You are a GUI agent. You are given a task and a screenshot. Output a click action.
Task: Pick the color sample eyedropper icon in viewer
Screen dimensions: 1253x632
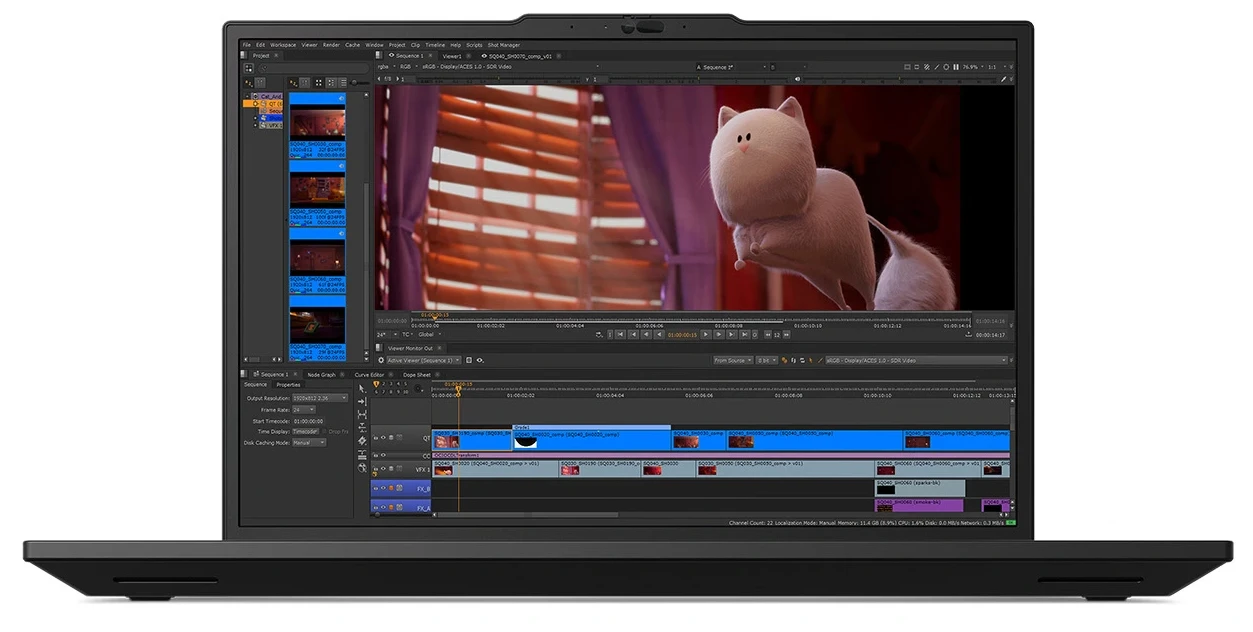[1004, 79]
